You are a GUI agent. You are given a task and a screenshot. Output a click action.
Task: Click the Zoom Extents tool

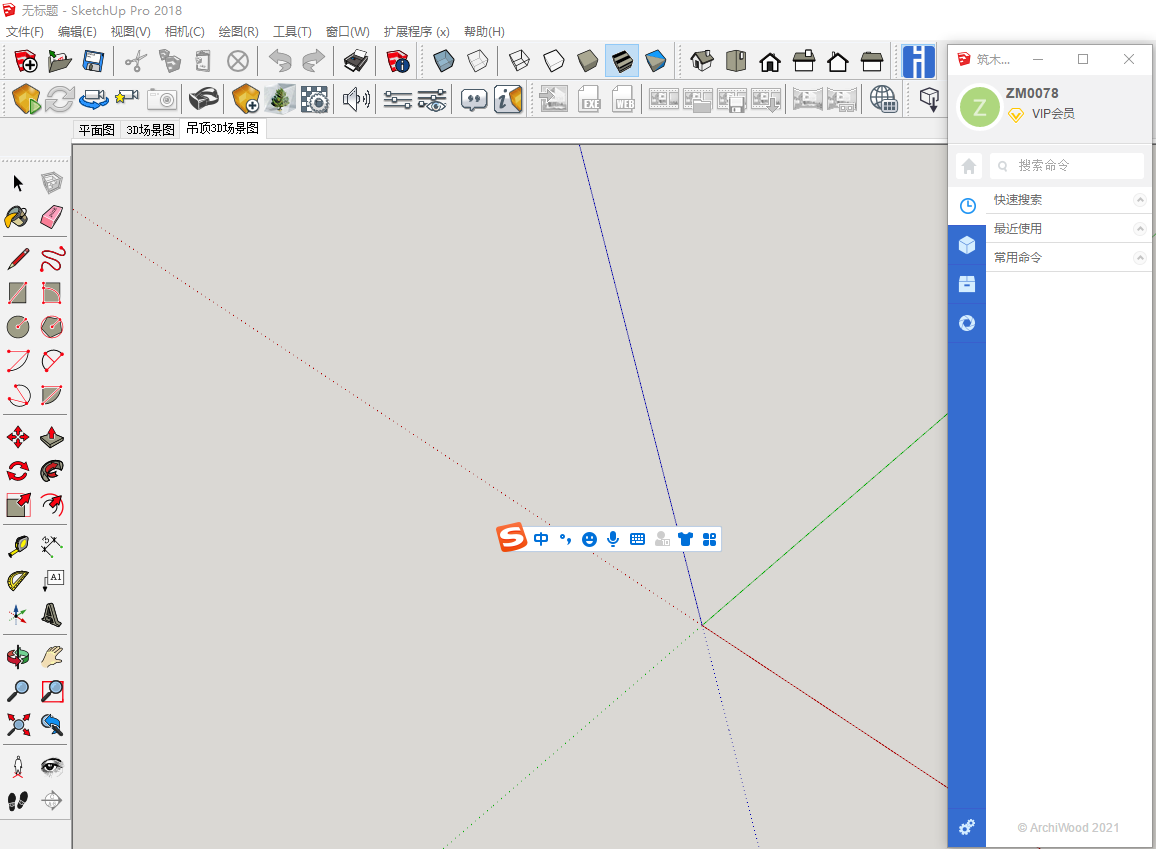coord(18,724)
